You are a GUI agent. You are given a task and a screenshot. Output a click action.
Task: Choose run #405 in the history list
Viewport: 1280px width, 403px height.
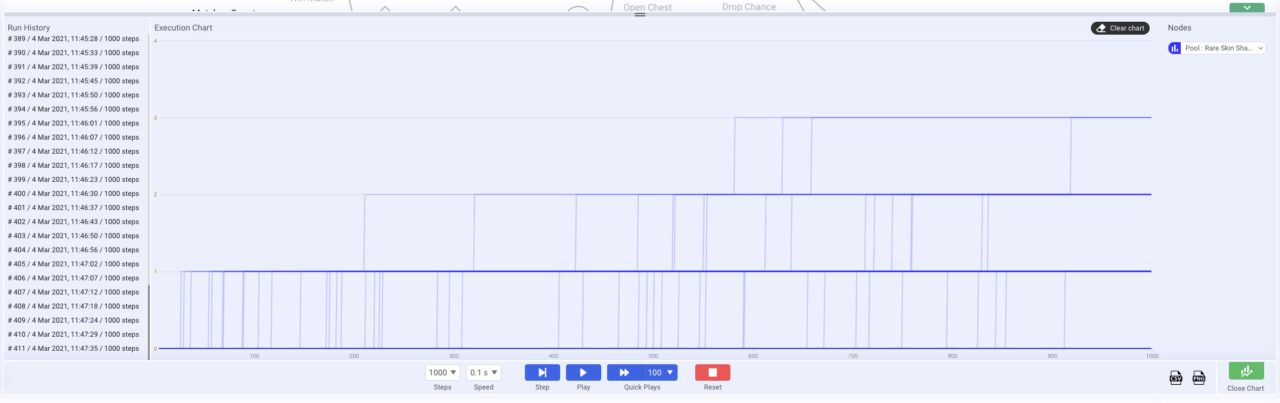coord(74,264)
